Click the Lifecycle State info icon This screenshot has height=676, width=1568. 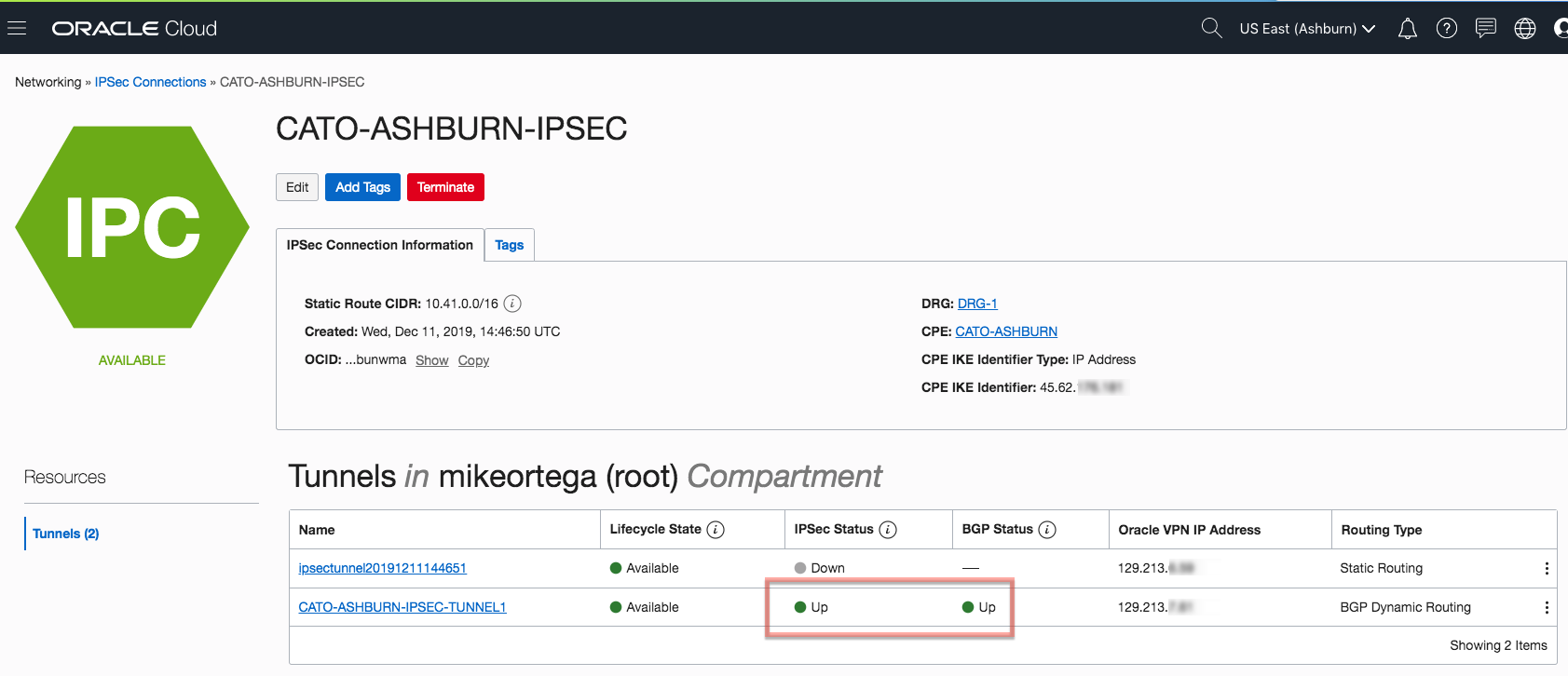(716, 530)
